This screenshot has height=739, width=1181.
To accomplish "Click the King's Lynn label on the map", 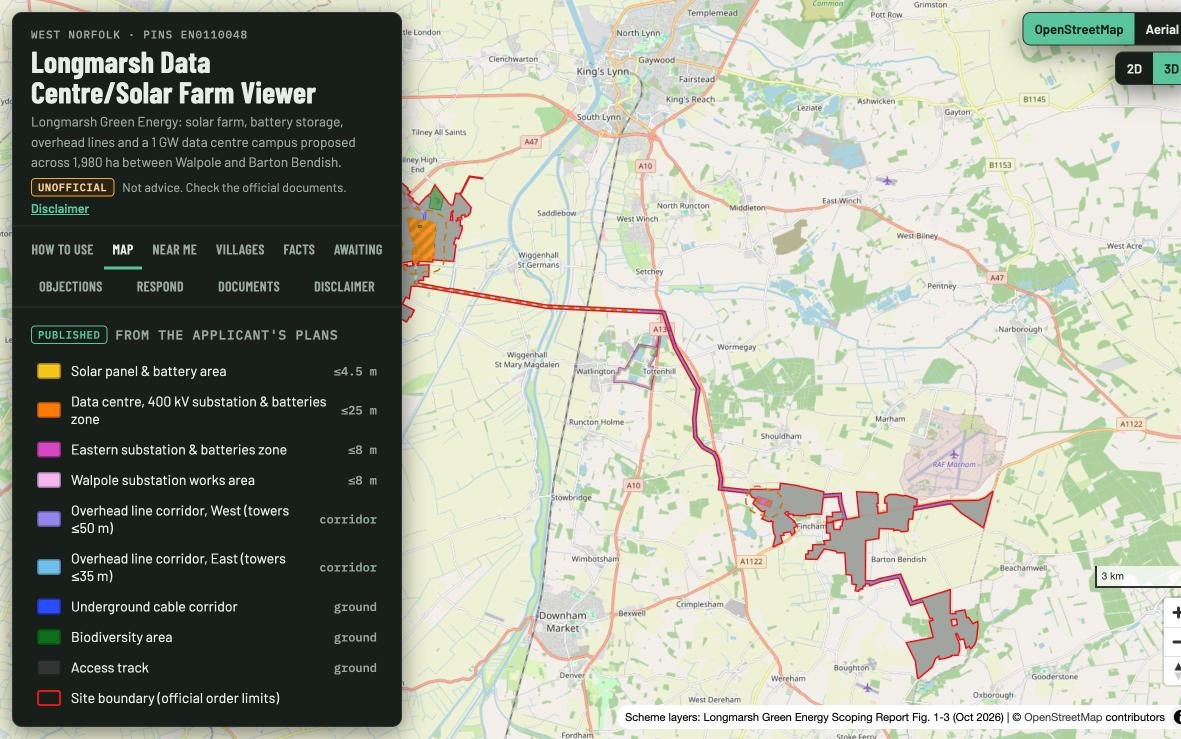I will coord(602,72).
